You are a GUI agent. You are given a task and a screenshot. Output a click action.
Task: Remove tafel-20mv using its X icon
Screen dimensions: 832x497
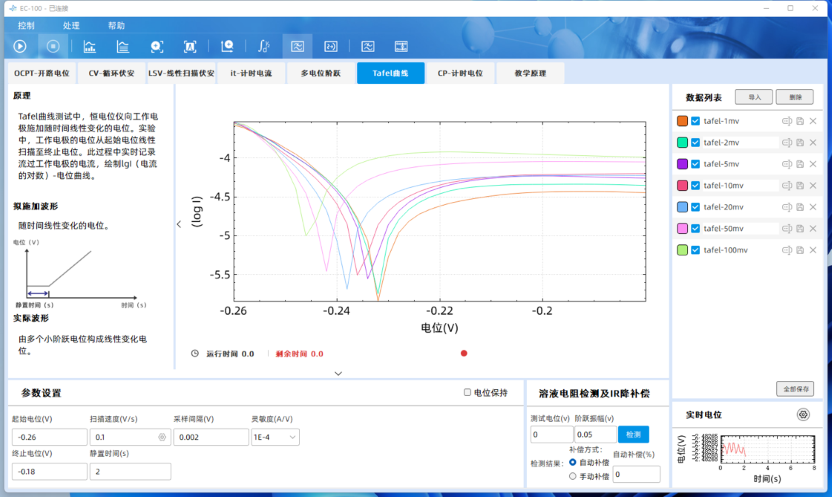point(813,207)
